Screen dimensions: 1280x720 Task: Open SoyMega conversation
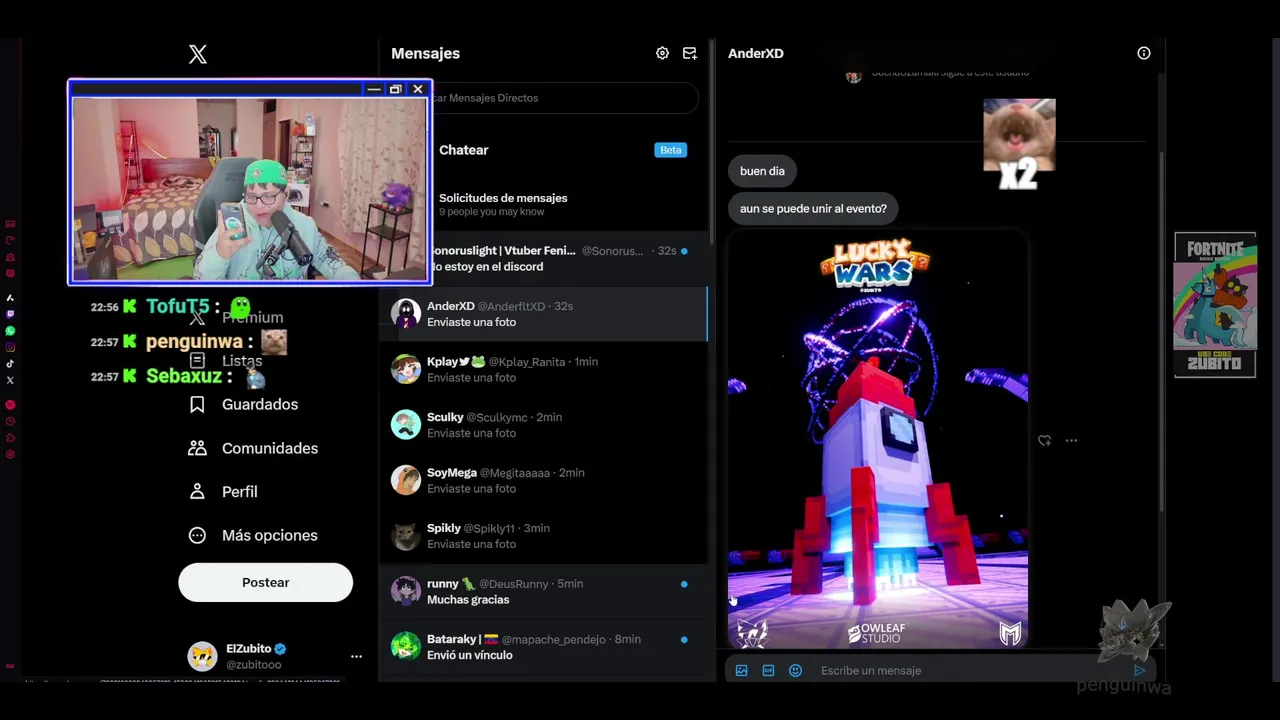pos(543,480)
